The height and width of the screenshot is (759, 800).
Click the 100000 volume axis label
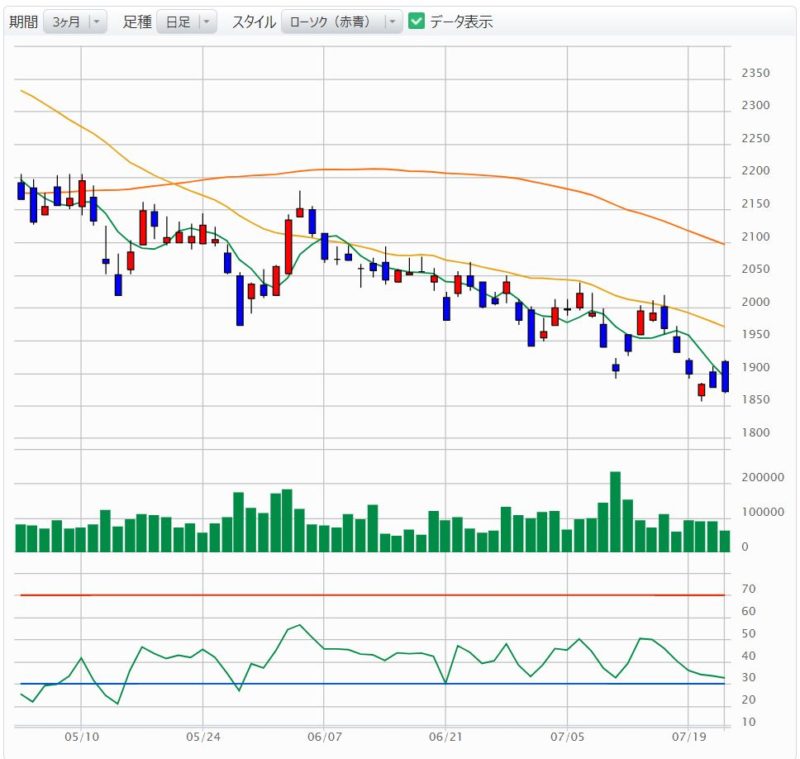point(763,512)
